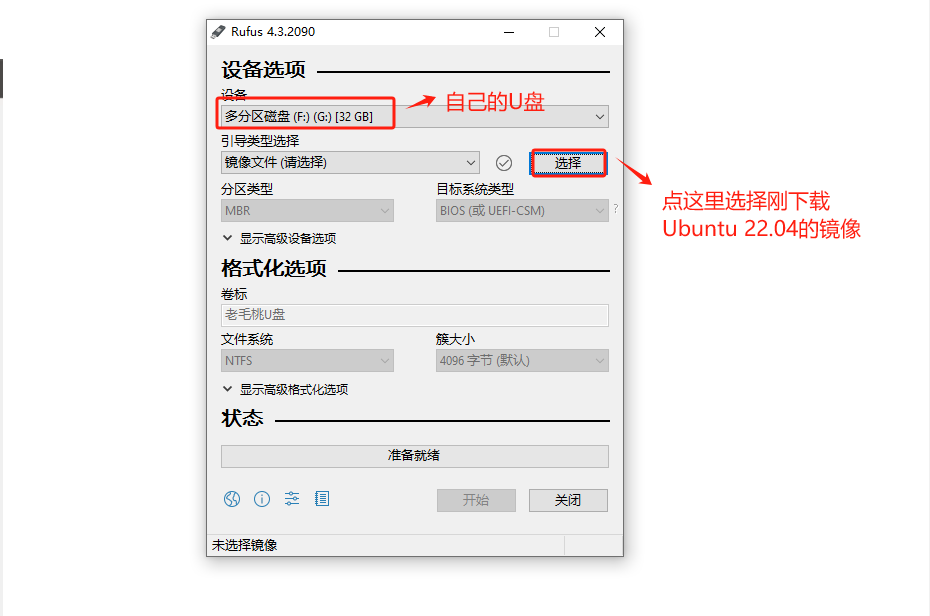Image resolution: width=930 pixels, height=616 pixels.
Task: Expand 显示高级设备选项
Action: click(x=279, y=238)
